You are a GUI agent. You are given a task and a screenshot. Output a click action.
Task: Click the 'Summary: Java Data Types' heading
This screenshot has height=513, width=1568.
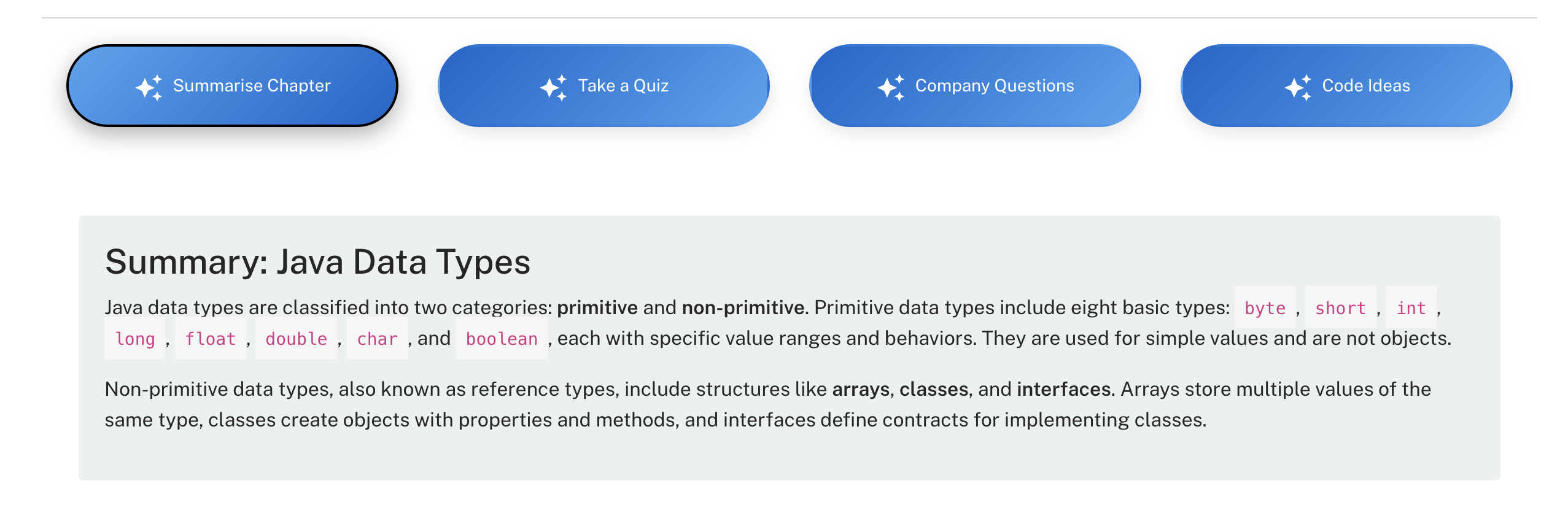[x=317, y=262]
